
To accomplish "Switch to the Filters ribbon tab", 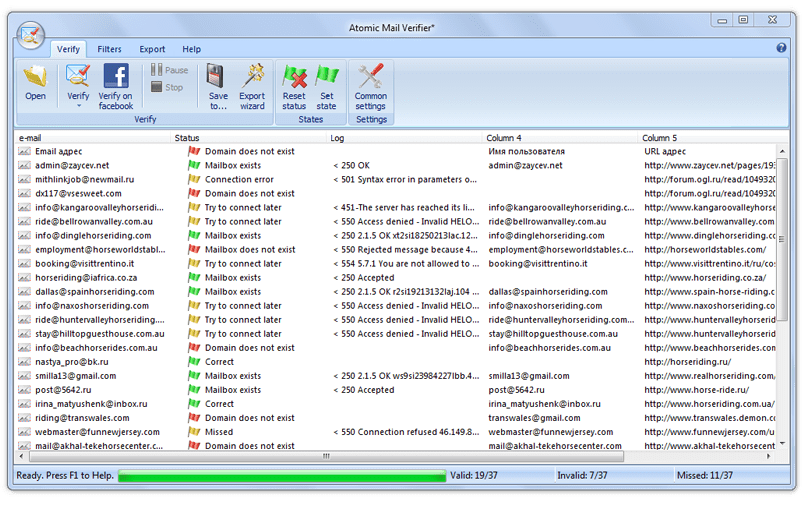I will point(109,49).
